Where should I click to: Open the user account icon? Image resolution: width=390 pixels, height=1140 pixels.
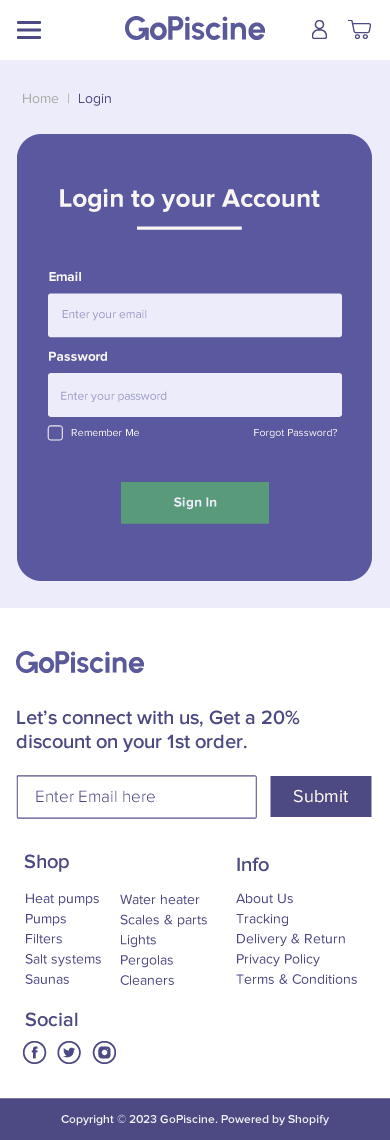[319, 29]
